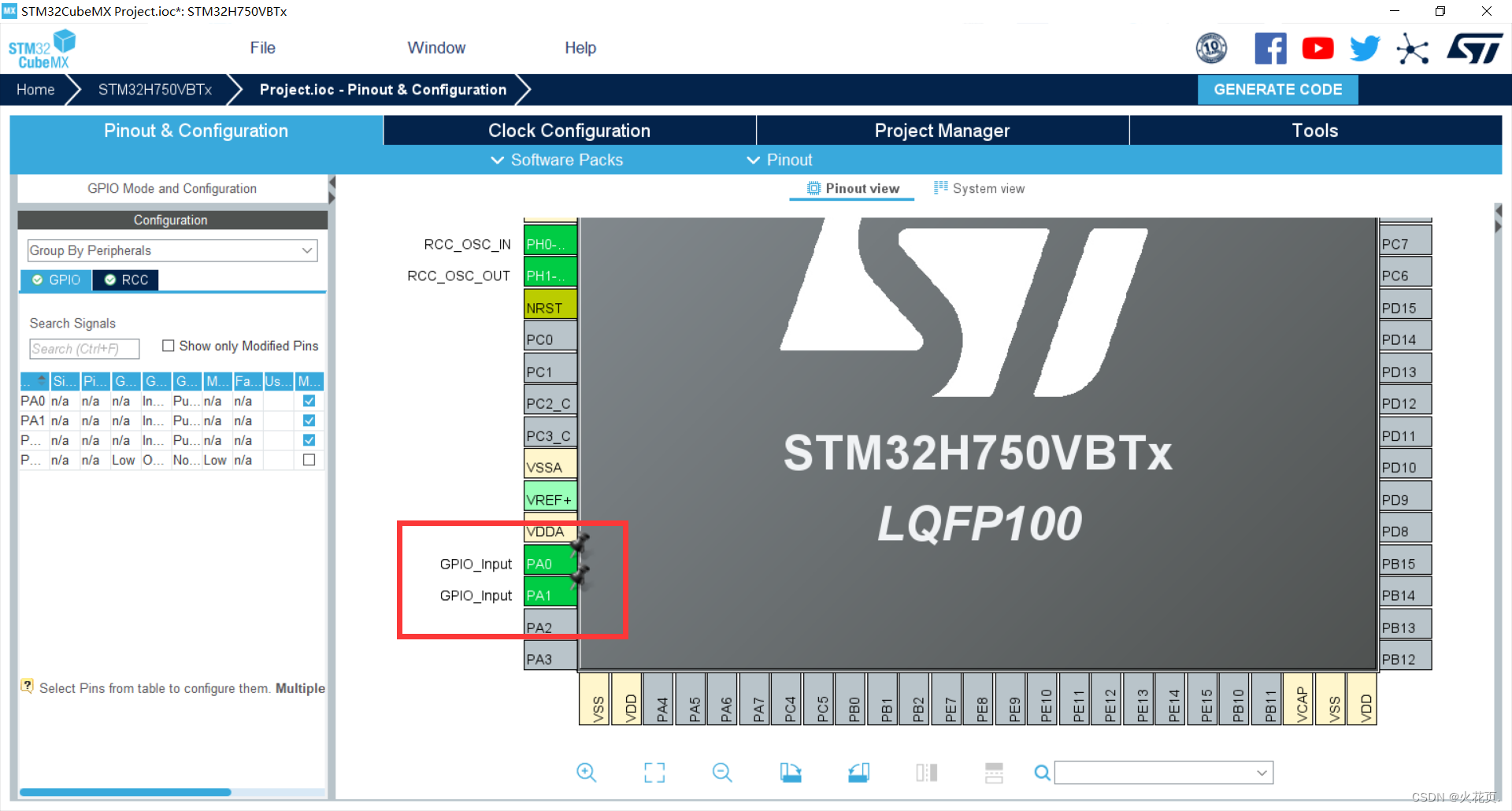Click the STM32CubeMX logo icon
The height and width of the screenshot is (811, 1512).
click(x=42, y=49)
